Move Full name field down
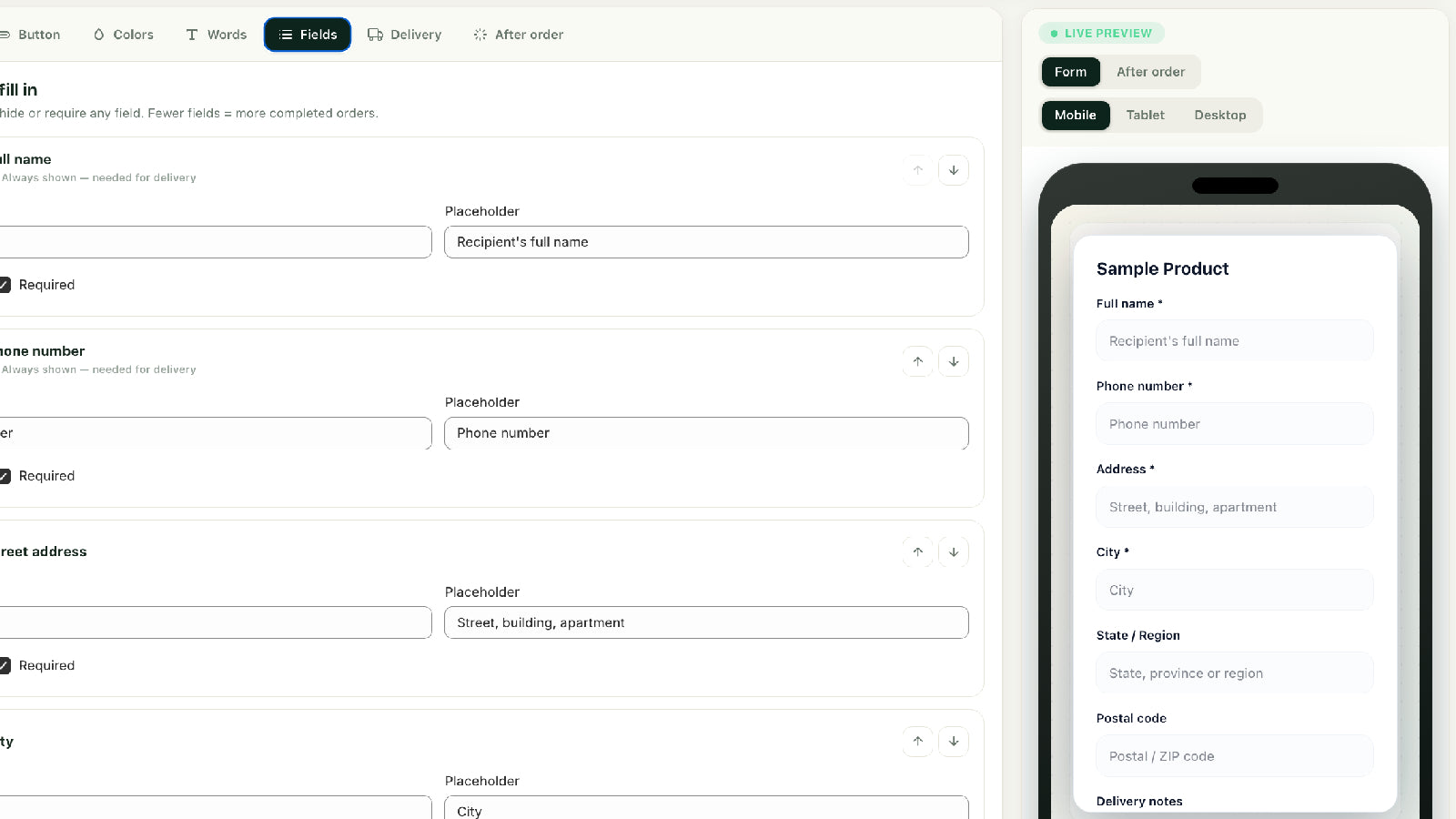This screenshot has height=819, width=1456. 954,170
